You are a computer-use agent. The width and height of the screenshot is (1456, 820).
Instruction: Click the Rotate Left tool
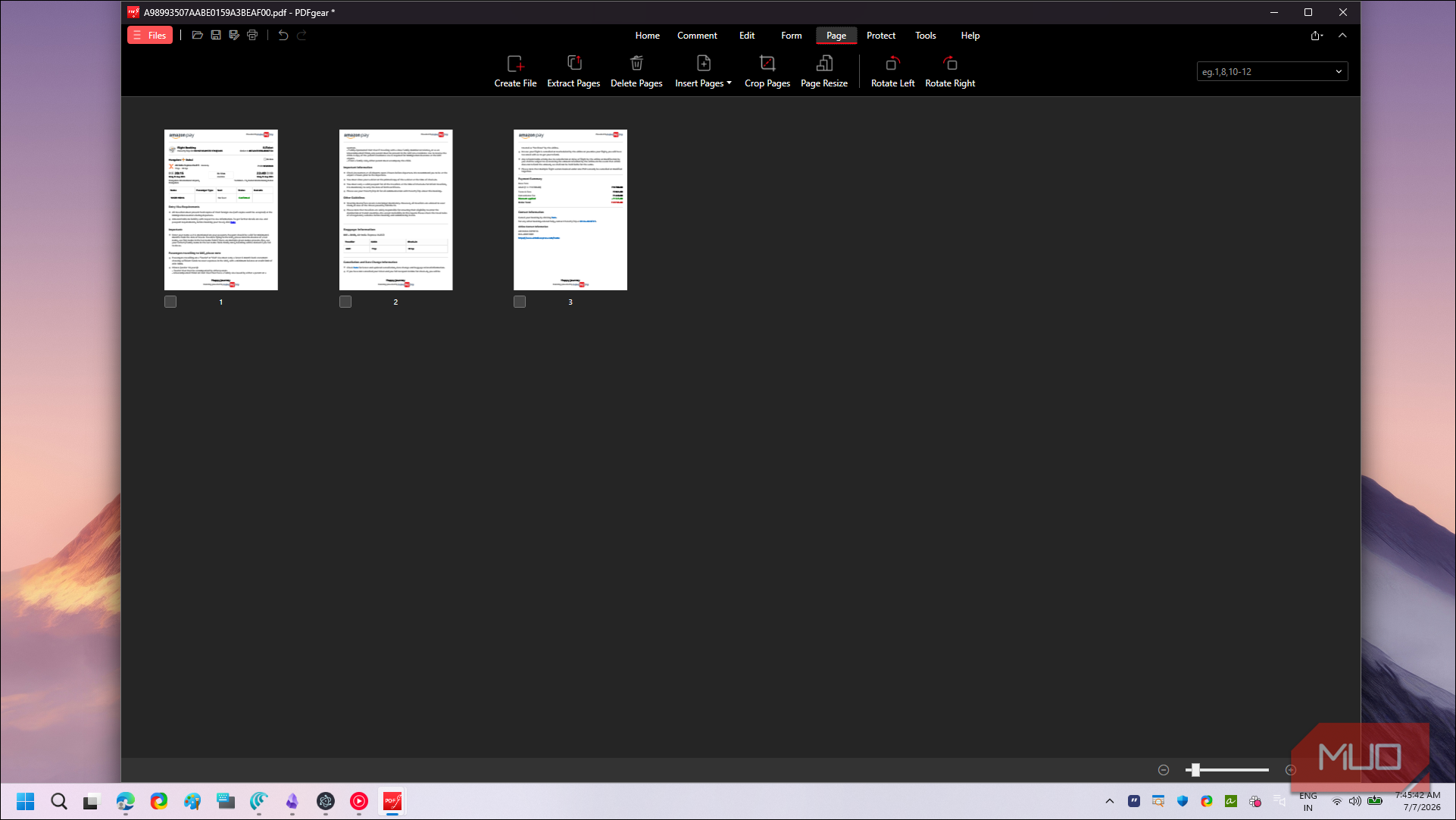tap(892, 71)
